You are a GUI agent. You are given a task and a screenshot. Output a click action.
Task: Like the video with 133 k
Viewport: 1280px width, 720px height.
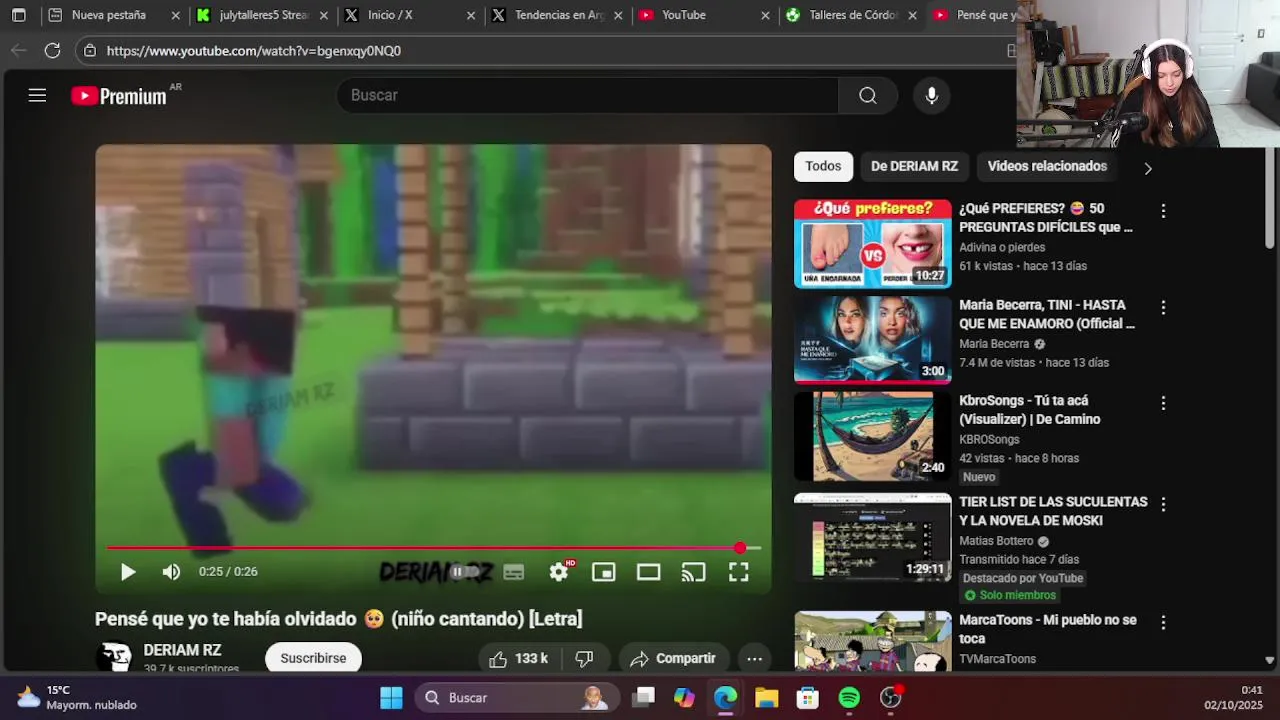[x=518, y=658]
